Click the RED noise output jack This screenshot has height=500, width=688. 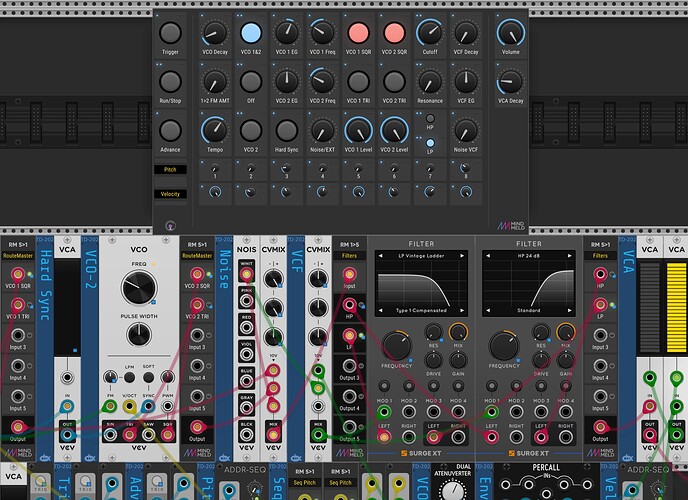[x=247, y=328]
